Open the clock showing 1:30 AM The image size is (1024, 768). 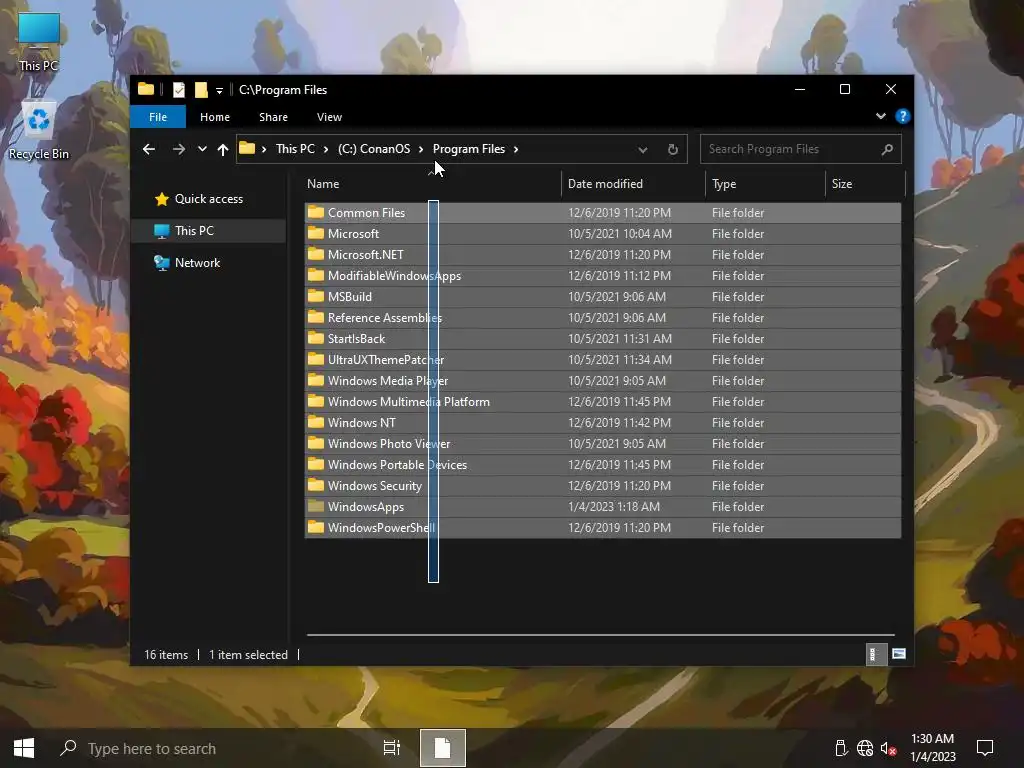[933, 748]
